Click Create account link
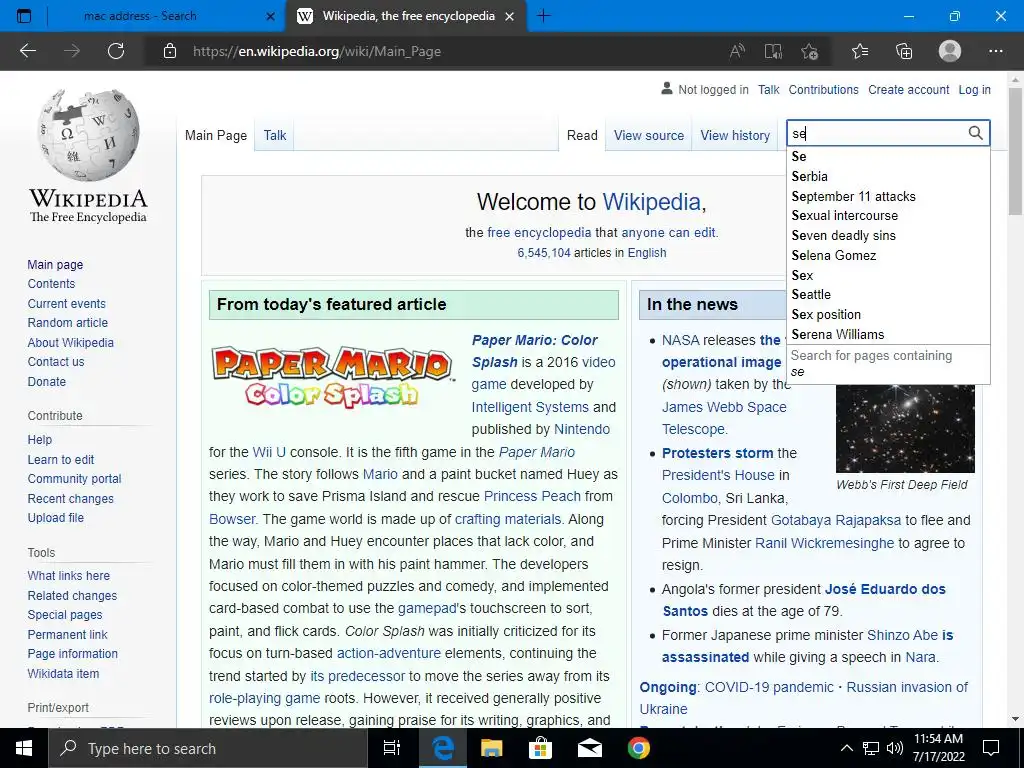The width and height of the screenshot is (1024, 768). click(908, 89)
